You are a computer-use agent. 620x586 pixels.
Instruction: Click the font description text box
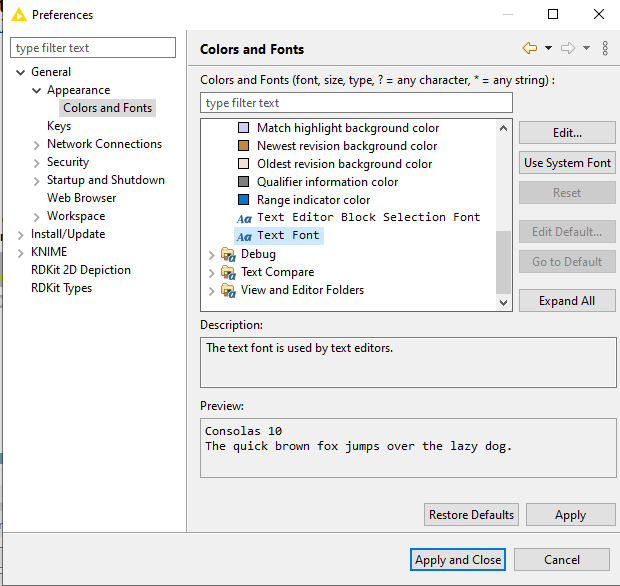tap(408, 362)
